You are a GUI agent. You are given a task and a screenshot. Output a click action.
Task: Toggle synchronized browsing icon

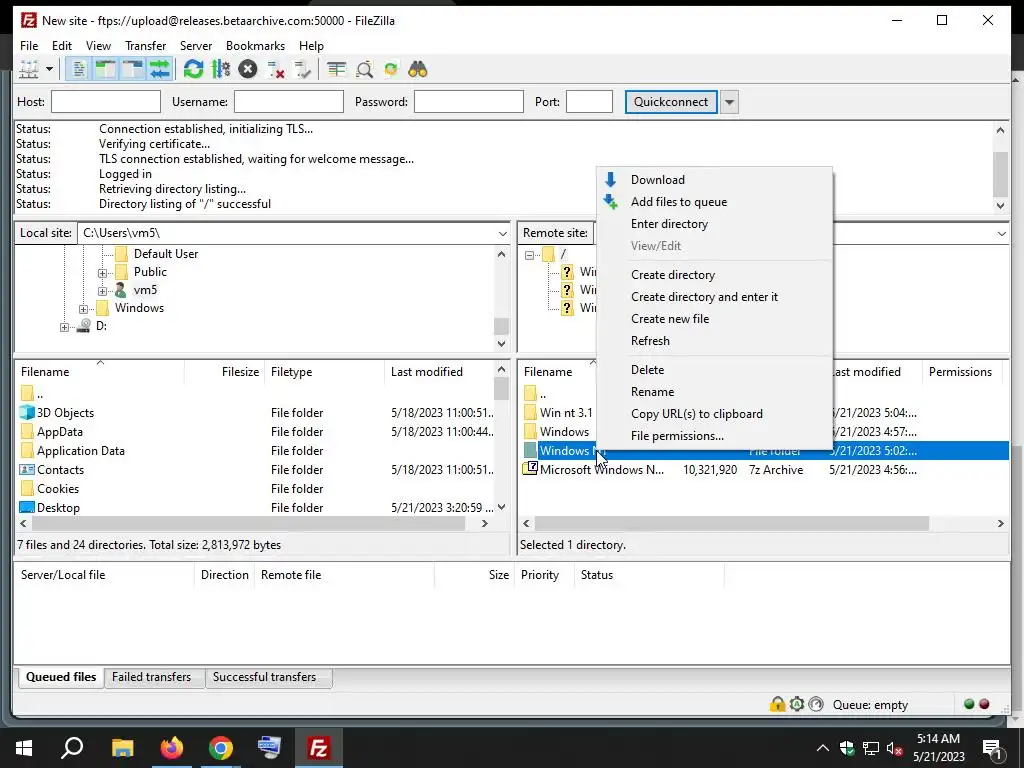point(391,69)
